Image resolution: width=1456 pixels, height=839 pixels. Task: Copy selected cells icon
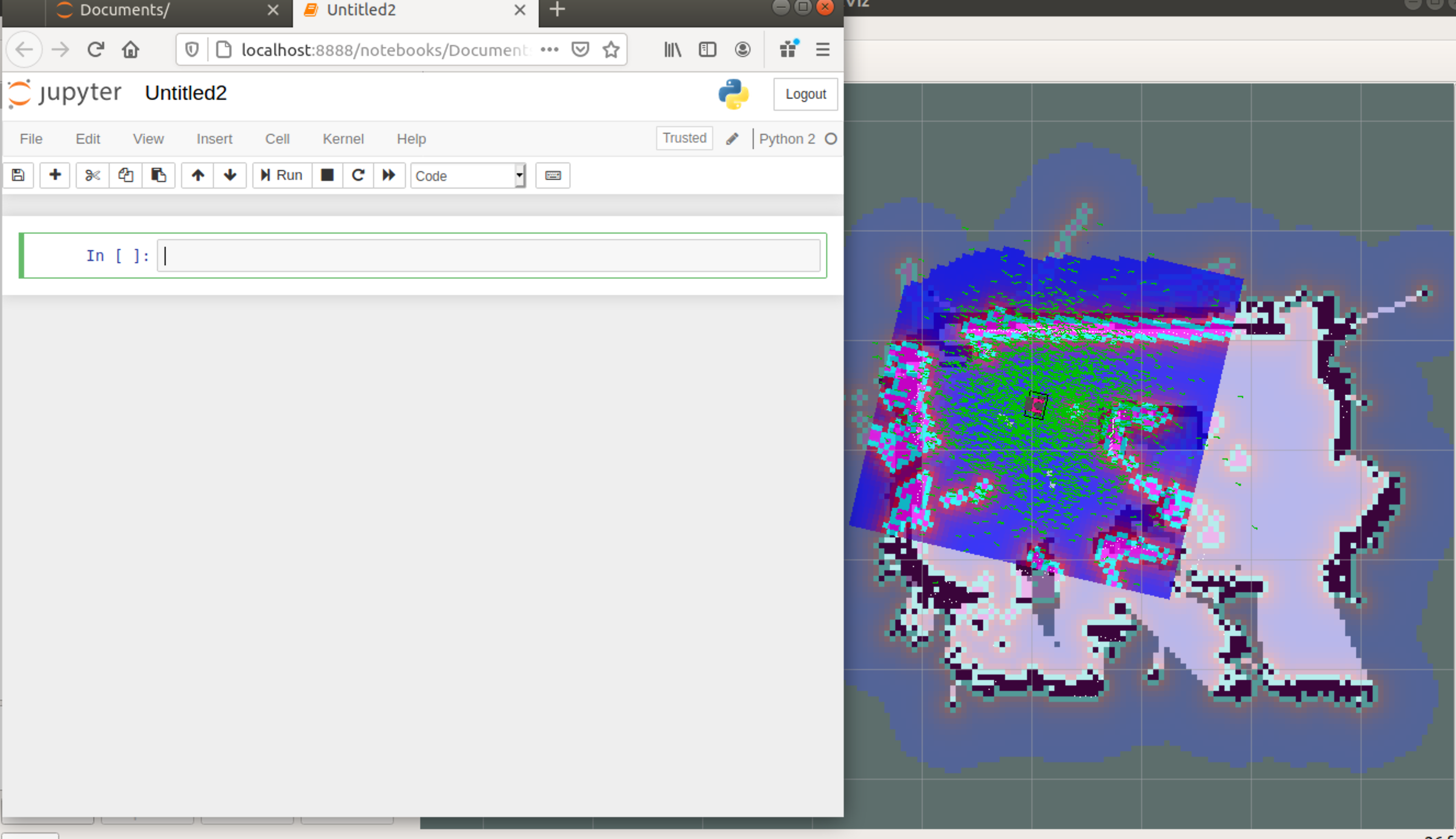[126, 175]
